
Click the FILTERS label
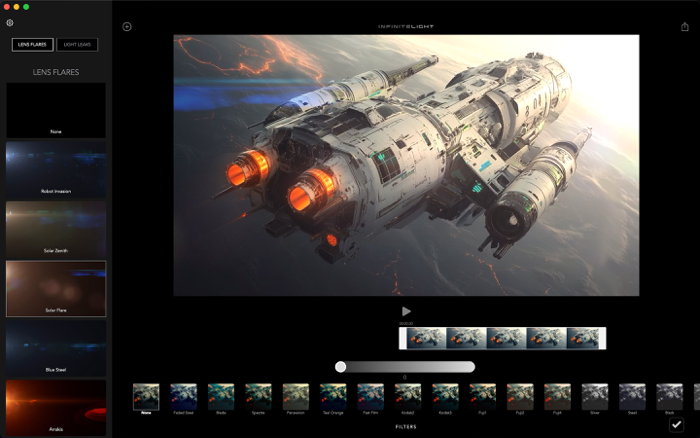[x=406, y=427]
